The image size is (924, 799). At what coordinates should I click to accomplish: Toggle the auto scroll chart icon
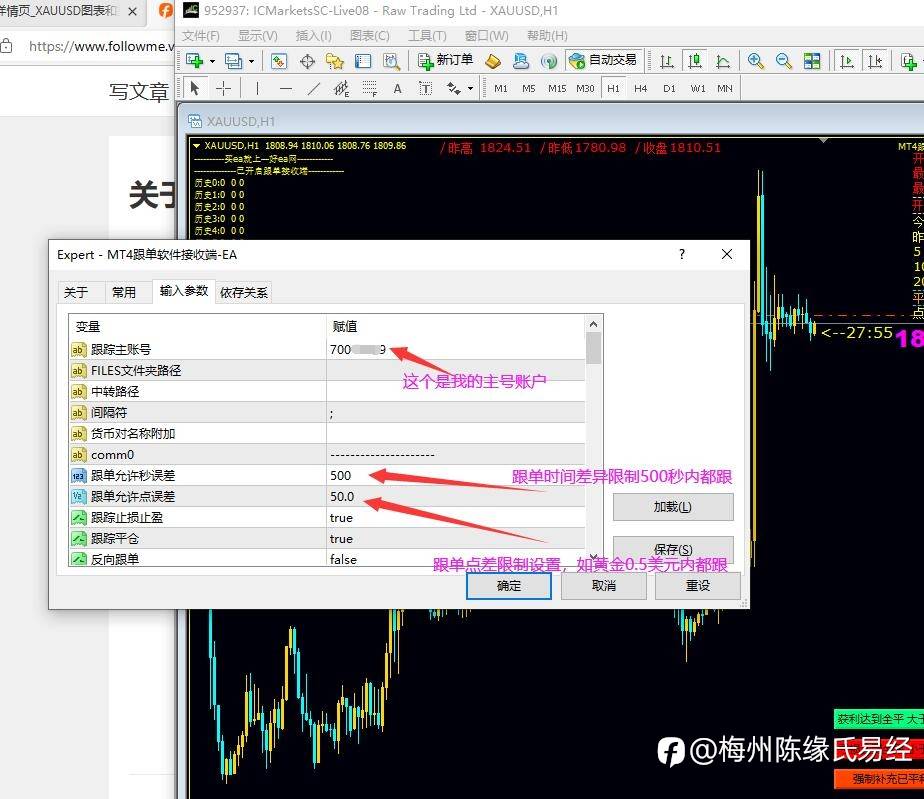pyautogui.click(x=847, y=61)
